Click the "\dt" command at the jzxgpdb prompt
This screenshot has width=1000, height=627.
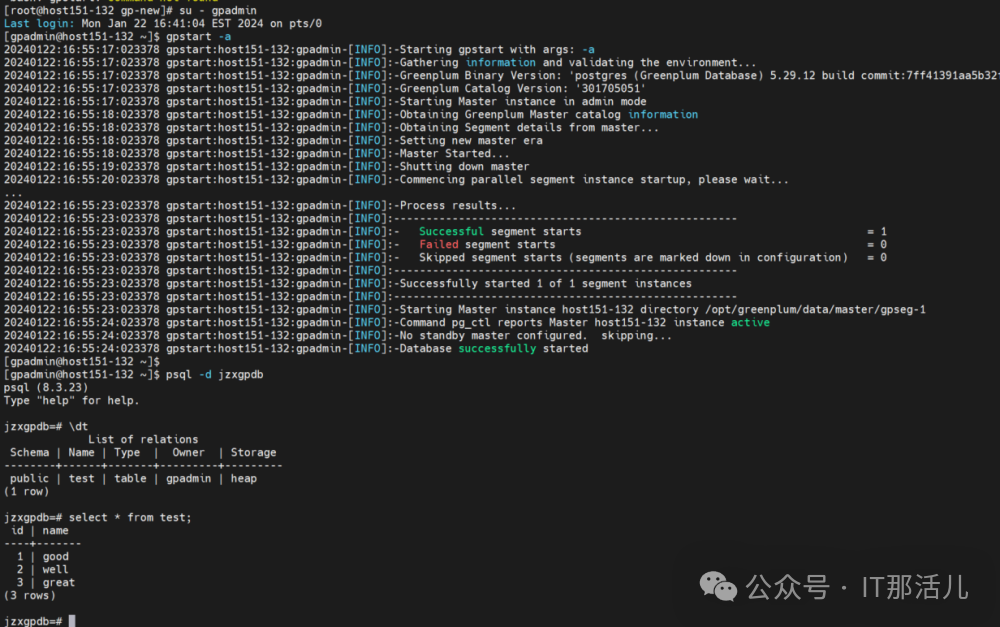[x=78, y=426]
